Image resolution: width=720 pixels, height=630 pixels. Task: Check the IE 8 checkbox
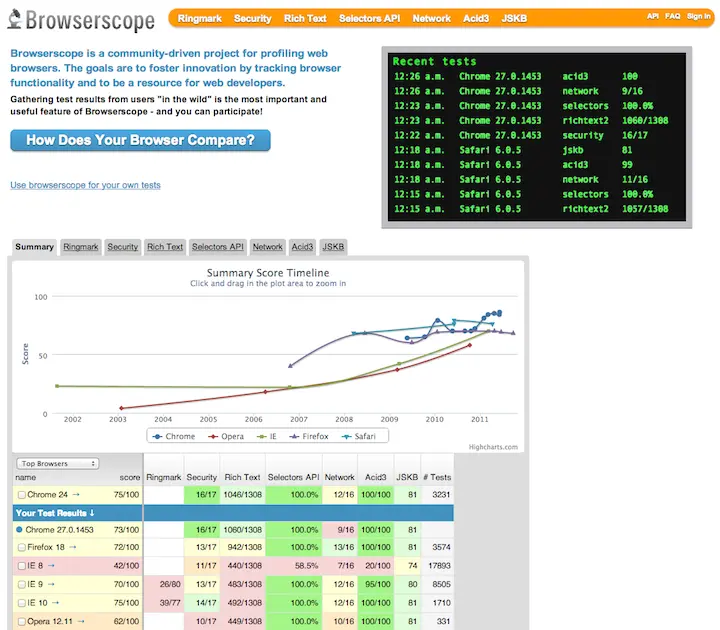click(22, 566)
